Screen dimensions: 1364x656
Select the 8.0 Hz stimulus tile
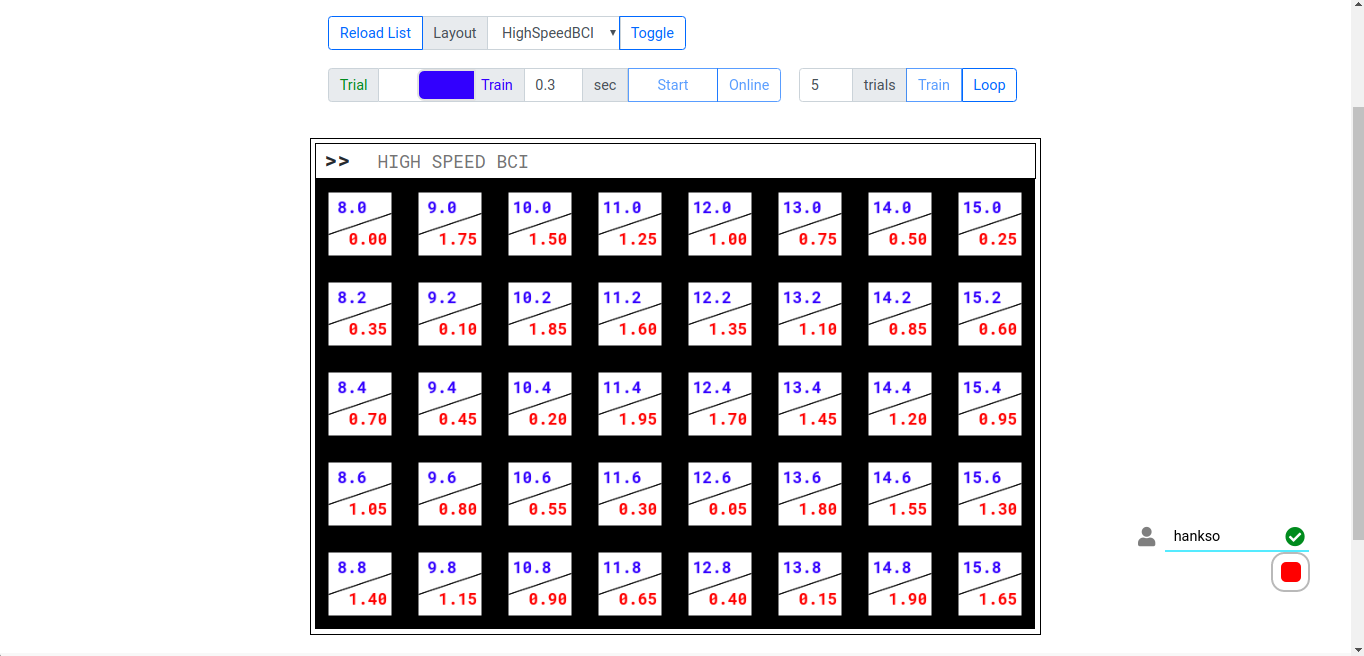[x=360, y=224]
